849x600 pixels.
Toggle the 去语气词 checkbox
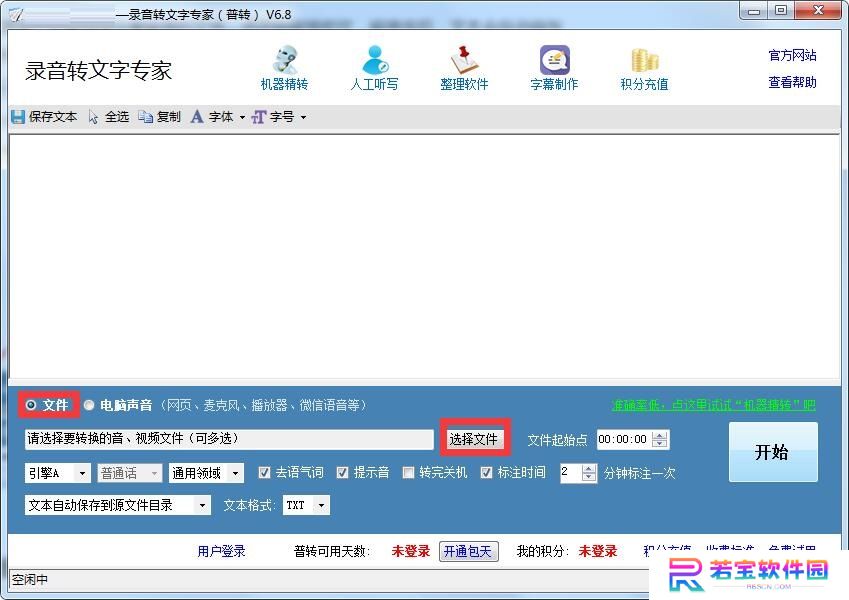pos(264,473)
